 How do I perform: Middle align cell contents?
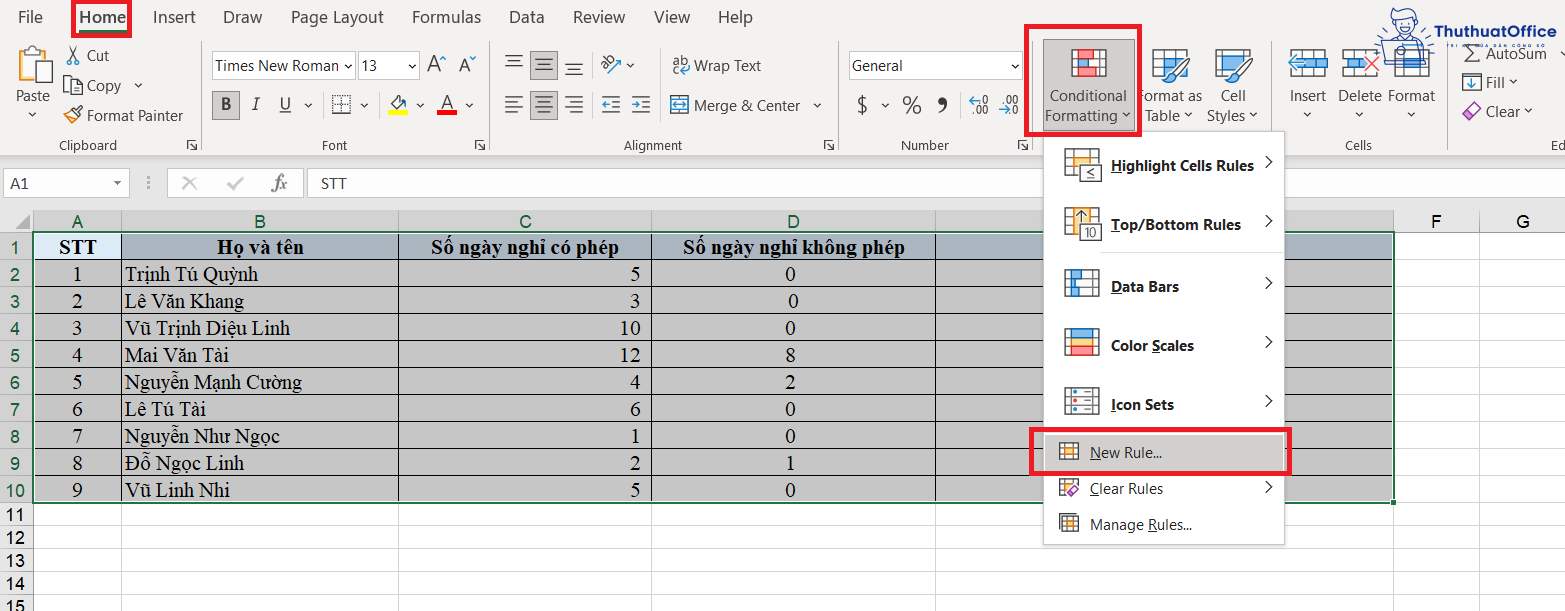(x=544, y=65)
